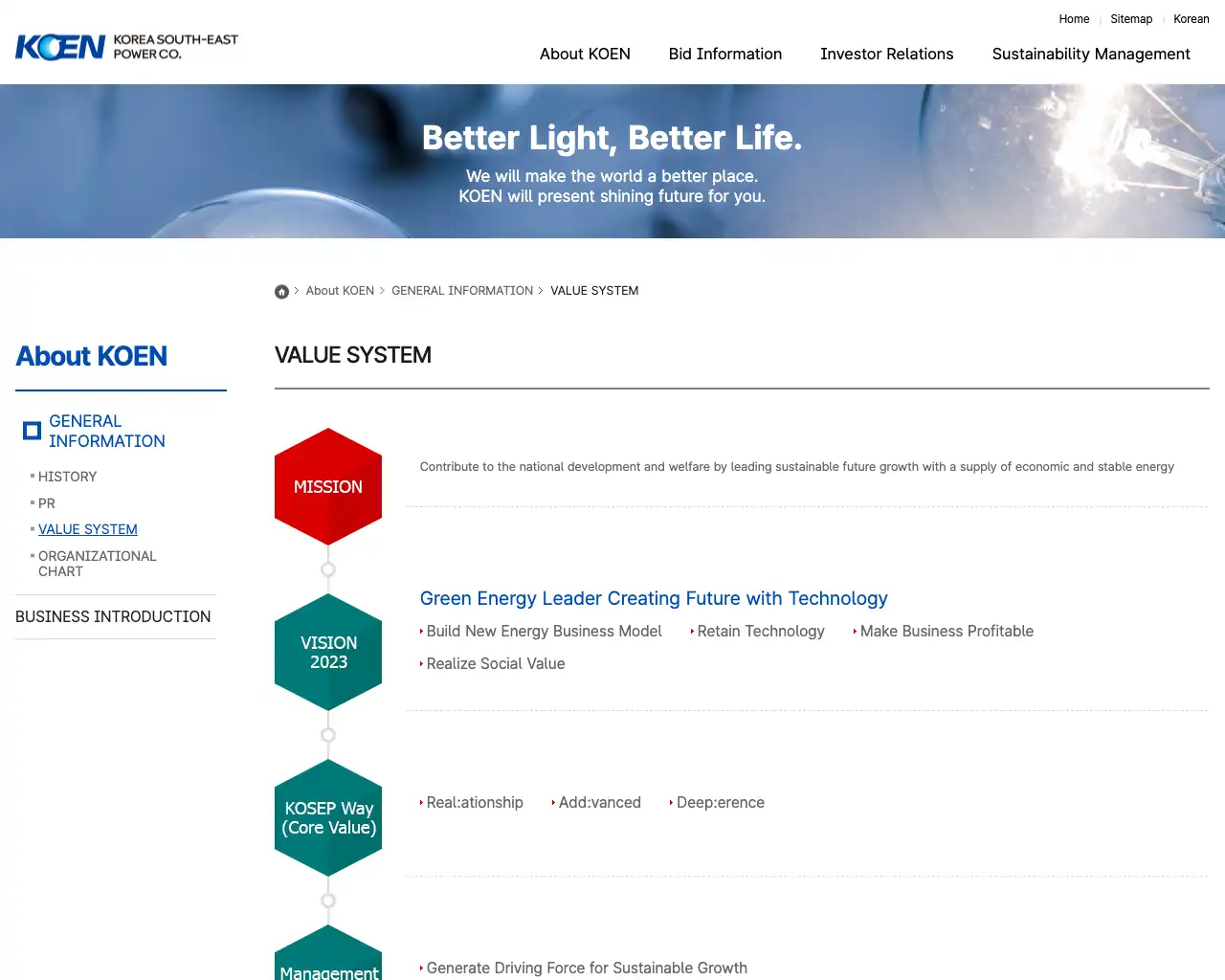Select the VISION 2023 hexagon
This screenshot has width=1225, height=980.
coord(328,652)
